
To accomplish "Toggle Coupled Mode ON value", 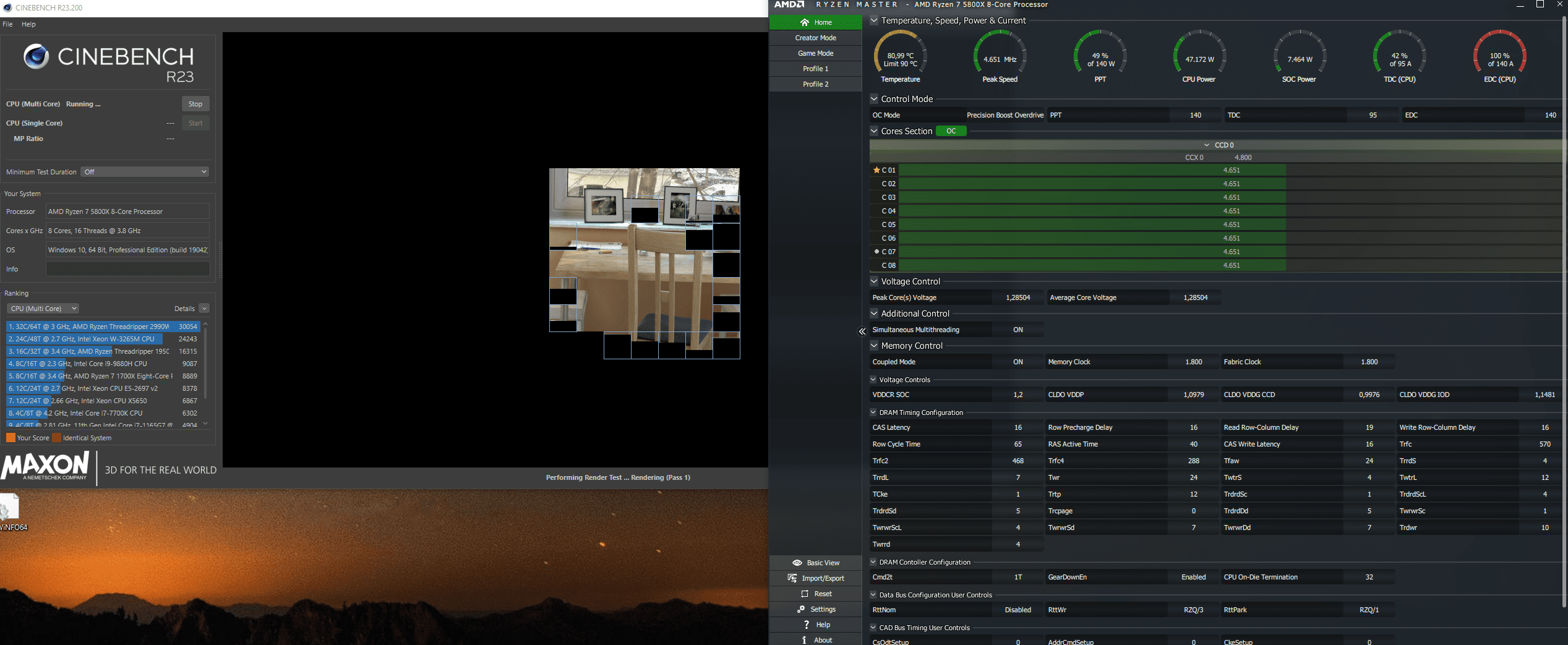I will (1018, 362).
